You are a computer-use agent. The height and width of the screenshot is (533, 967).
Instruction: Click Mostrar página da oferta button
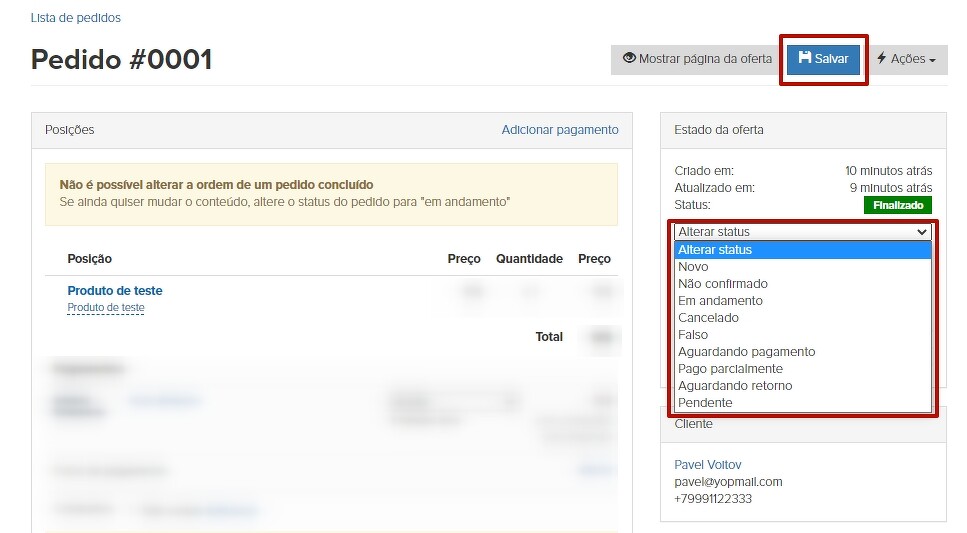tap(697, 59)
